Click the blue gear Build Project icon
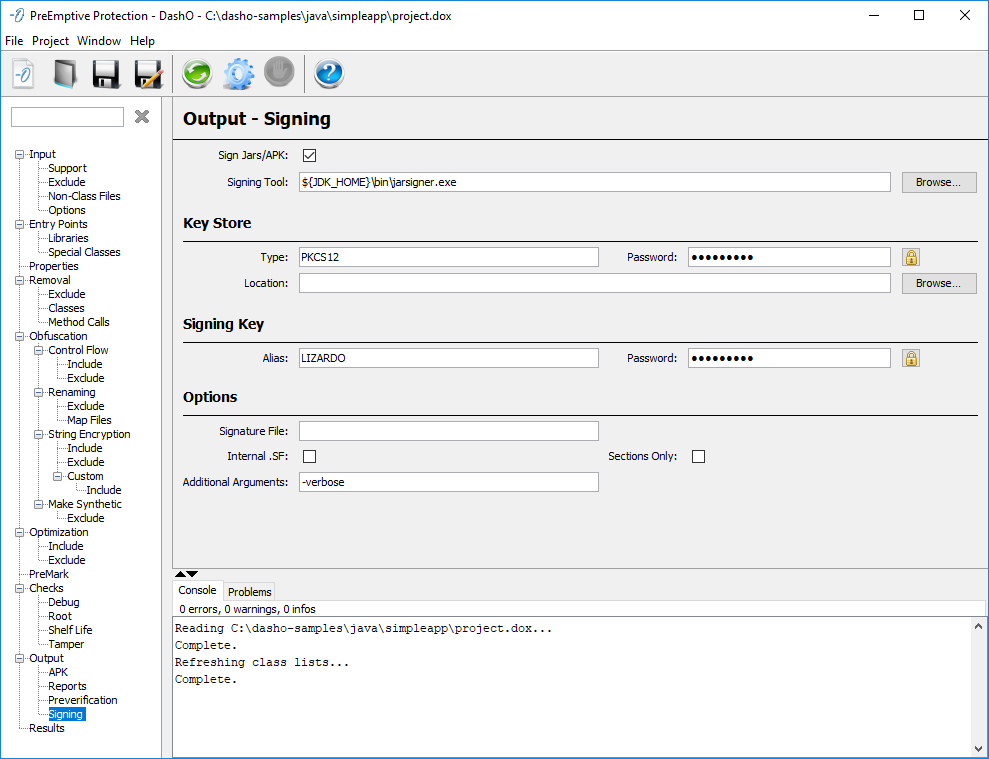Image resolution: width=989 pixels, height=759 pixels. (x=238, y=74)
